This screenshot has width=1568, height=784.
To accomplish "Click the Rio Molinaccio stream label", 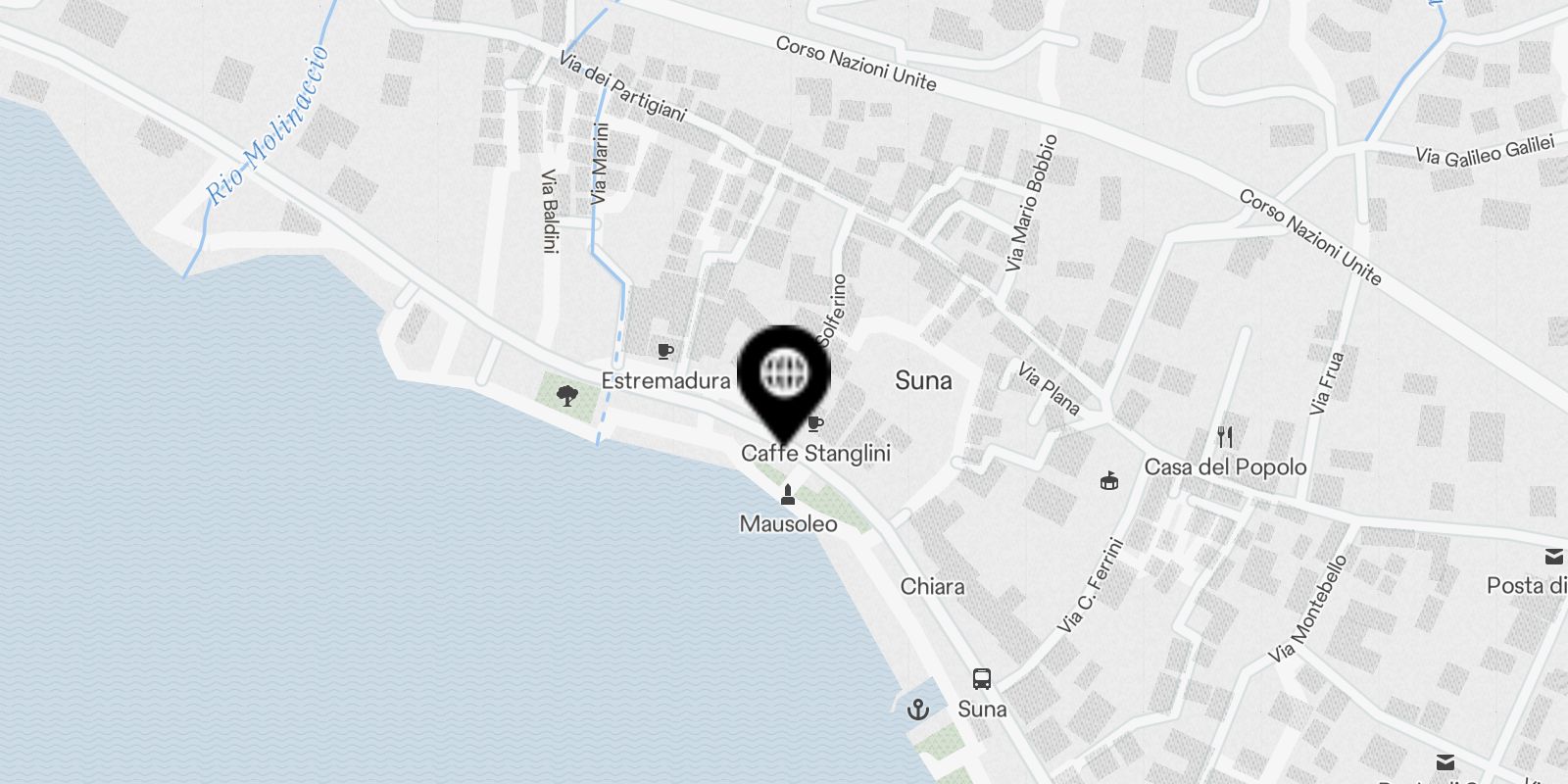I will 266,125.
